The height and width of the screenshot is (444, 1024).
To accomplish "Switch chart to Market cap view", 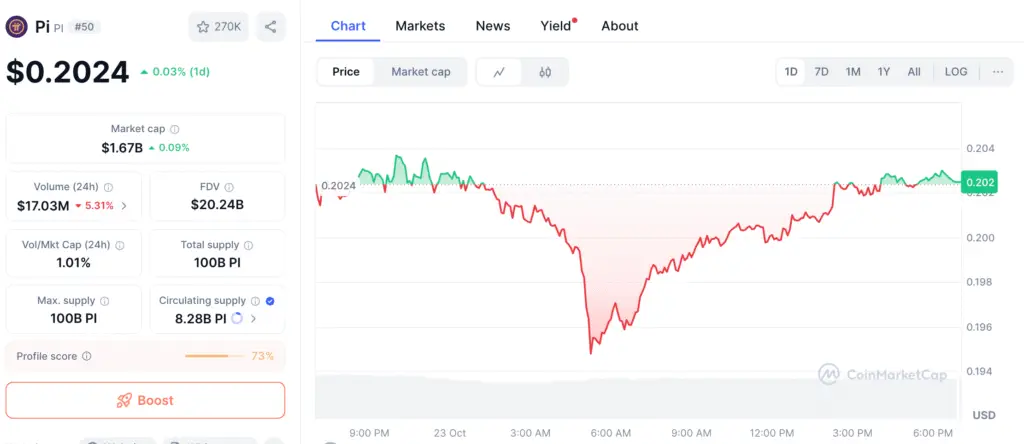I will [x=420, y=72].
